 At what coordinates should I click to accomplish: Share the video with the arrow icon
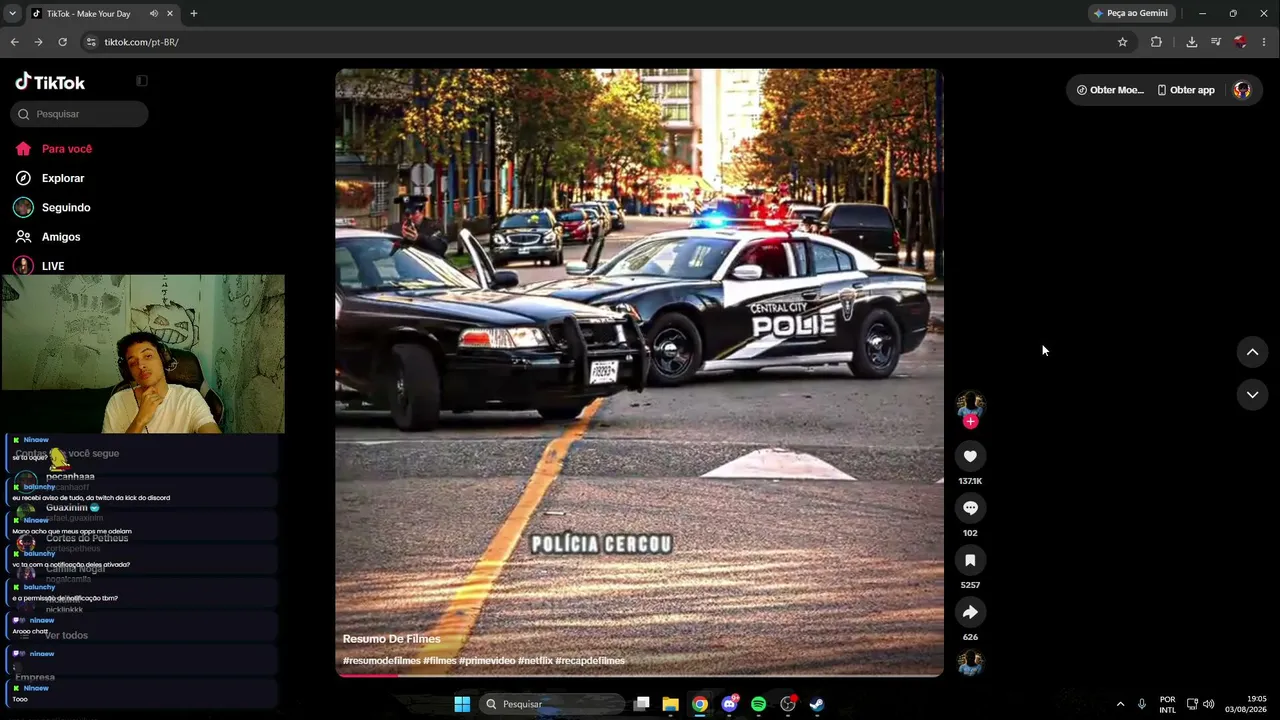click(x=970, y=612)
